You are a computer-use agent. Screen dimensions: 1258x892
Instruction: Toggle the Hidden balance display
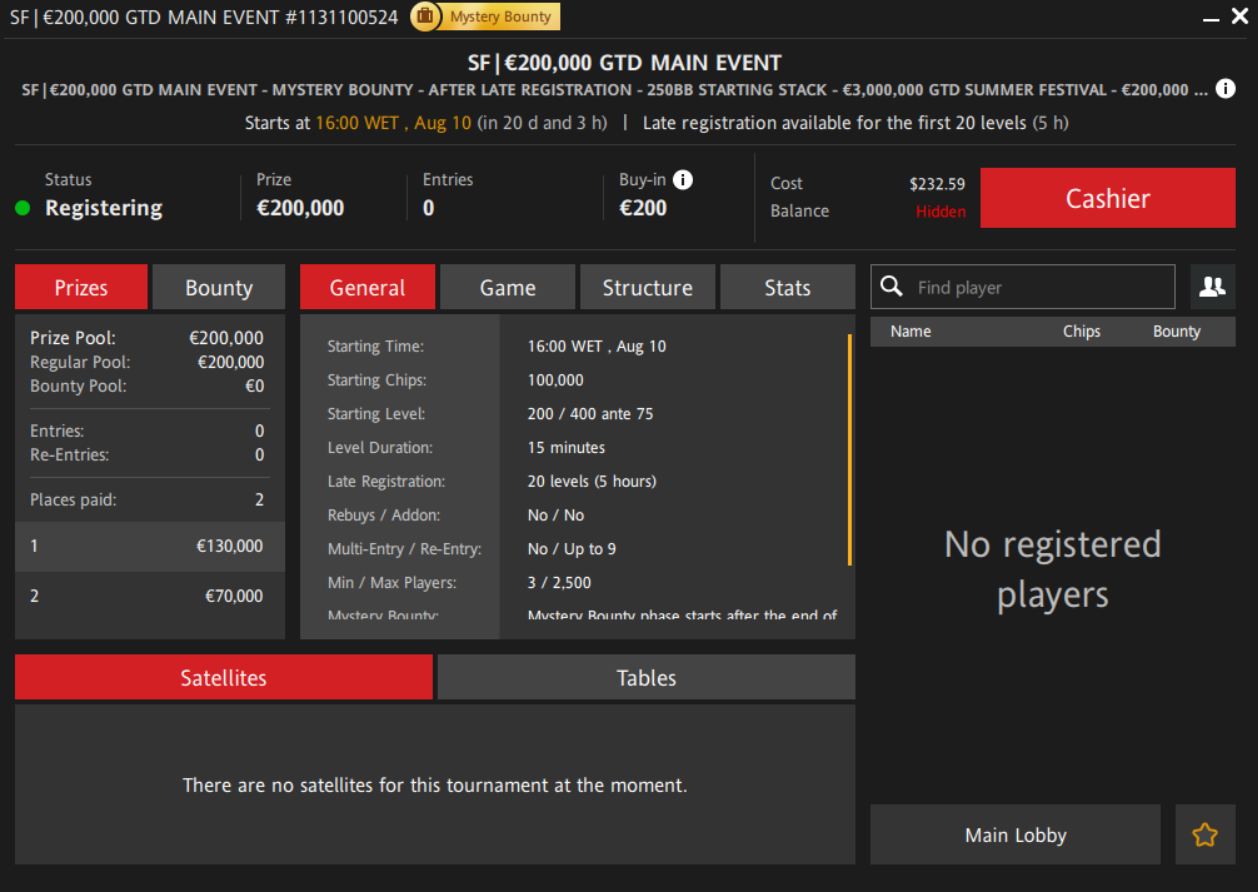click(x=940, y=212)
